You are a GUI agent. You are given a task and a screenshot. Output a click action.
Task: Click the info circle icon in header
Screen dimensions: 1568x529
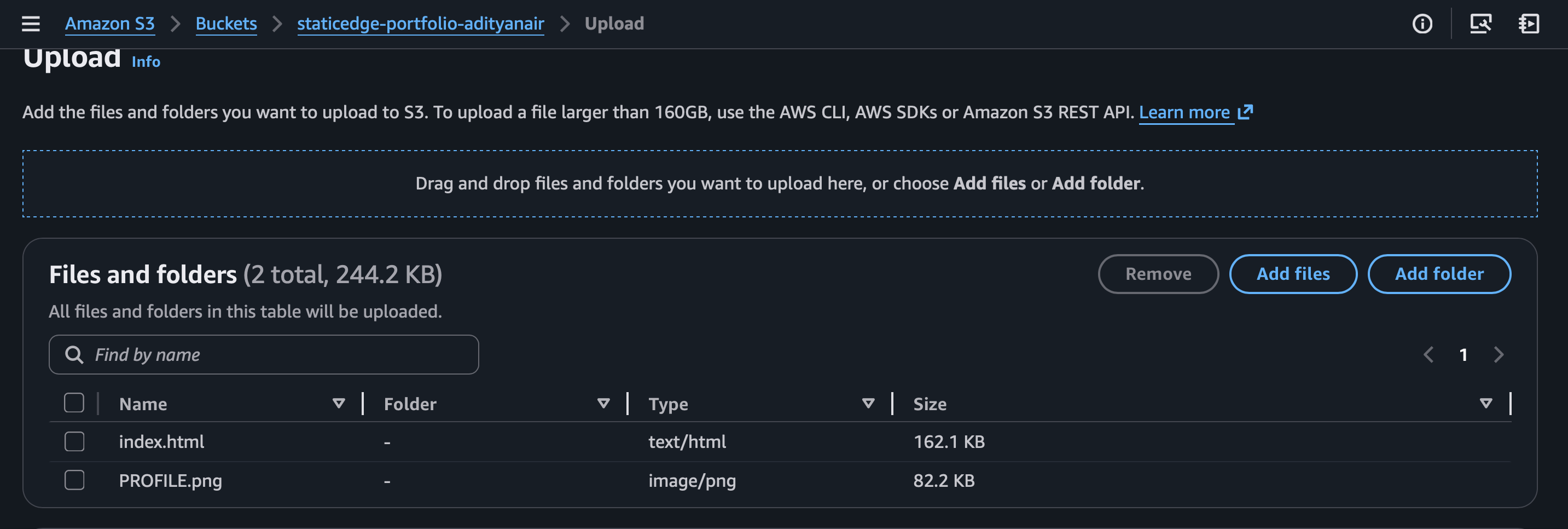click(1422, 24)
